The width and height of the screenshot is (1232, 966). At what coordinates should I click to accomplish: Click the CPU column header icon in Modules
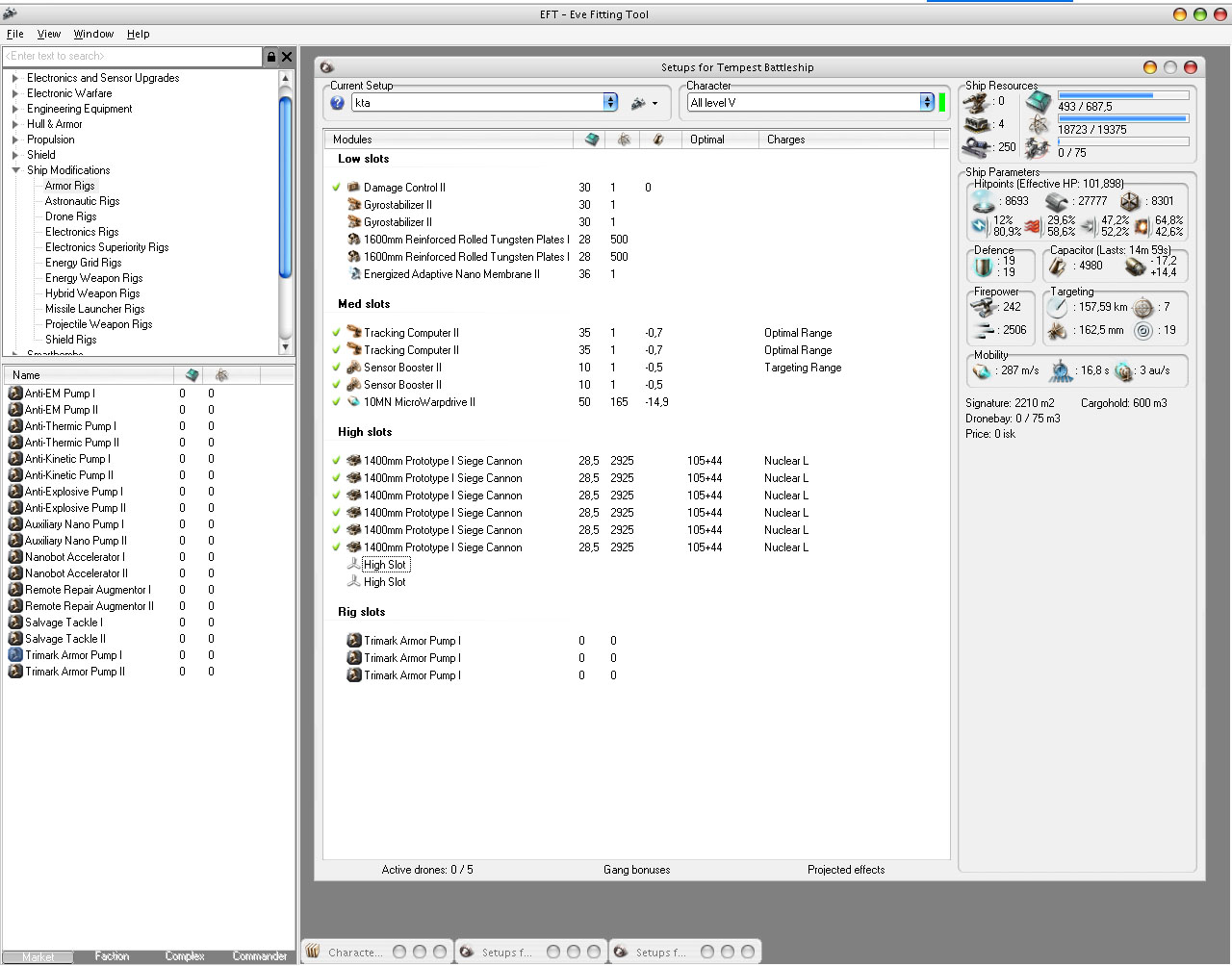point(592,140)
